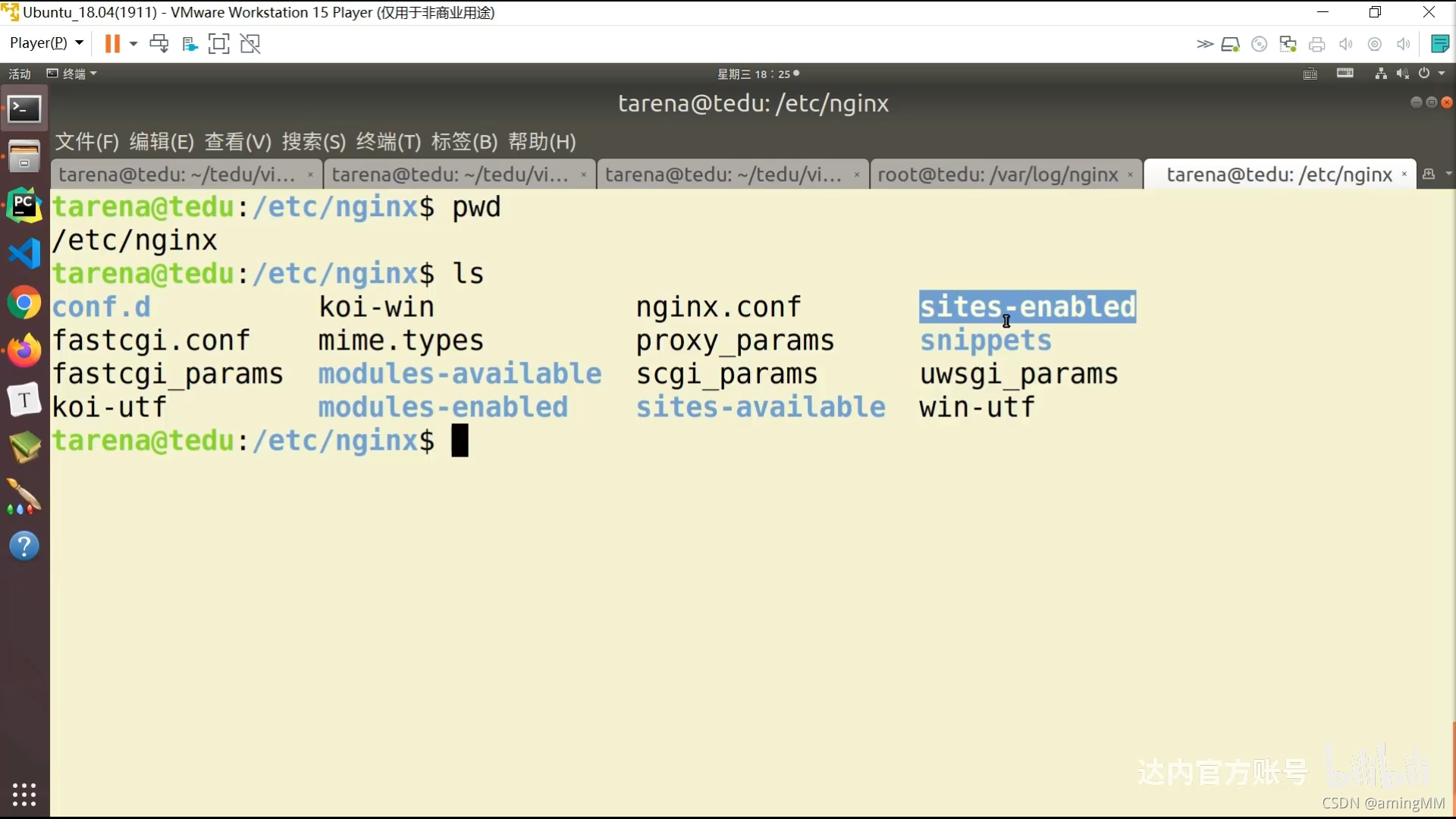Image resolution: width=1456 pixels, height=819 pixels.
Task: Enter VMware full screen mode
Action: 218,43
